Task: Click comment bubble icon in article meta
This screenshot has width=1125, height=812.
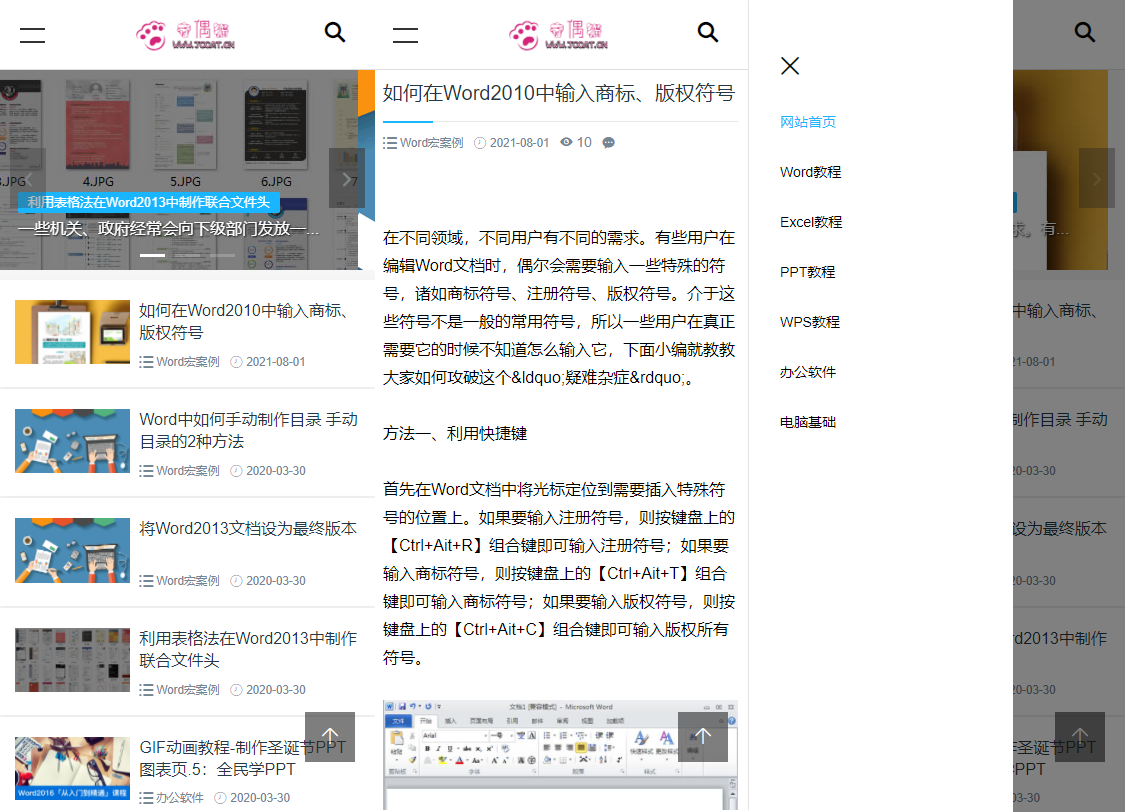Action: [x=608, y=143]
